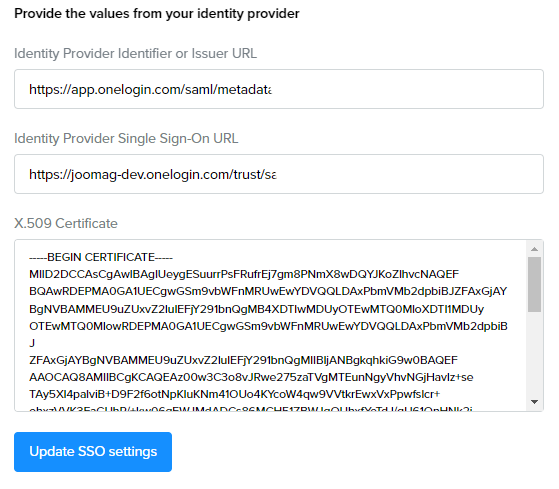Place cursor on the BEGIN CERTIFICATE line
559x489 pixels.
click(101, 257)
